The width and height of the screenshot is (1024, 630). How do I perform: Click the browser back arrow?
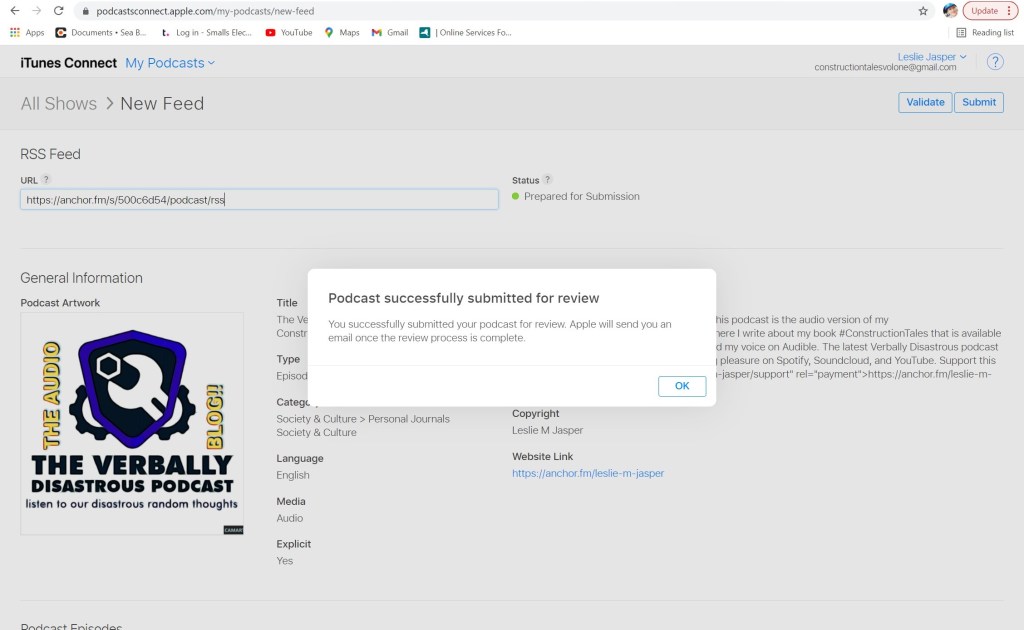[x=14, y=11]
